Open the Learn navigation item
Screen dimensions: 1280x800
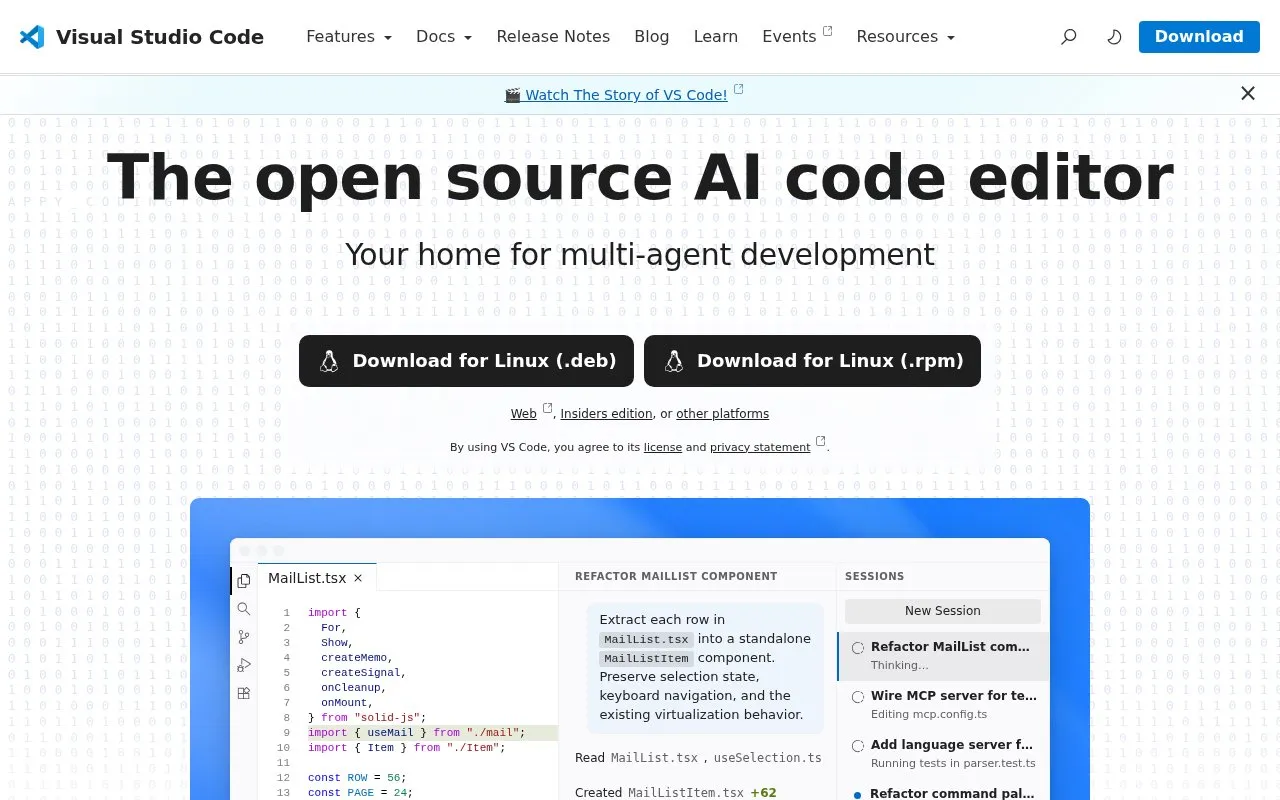click(716, 37)
